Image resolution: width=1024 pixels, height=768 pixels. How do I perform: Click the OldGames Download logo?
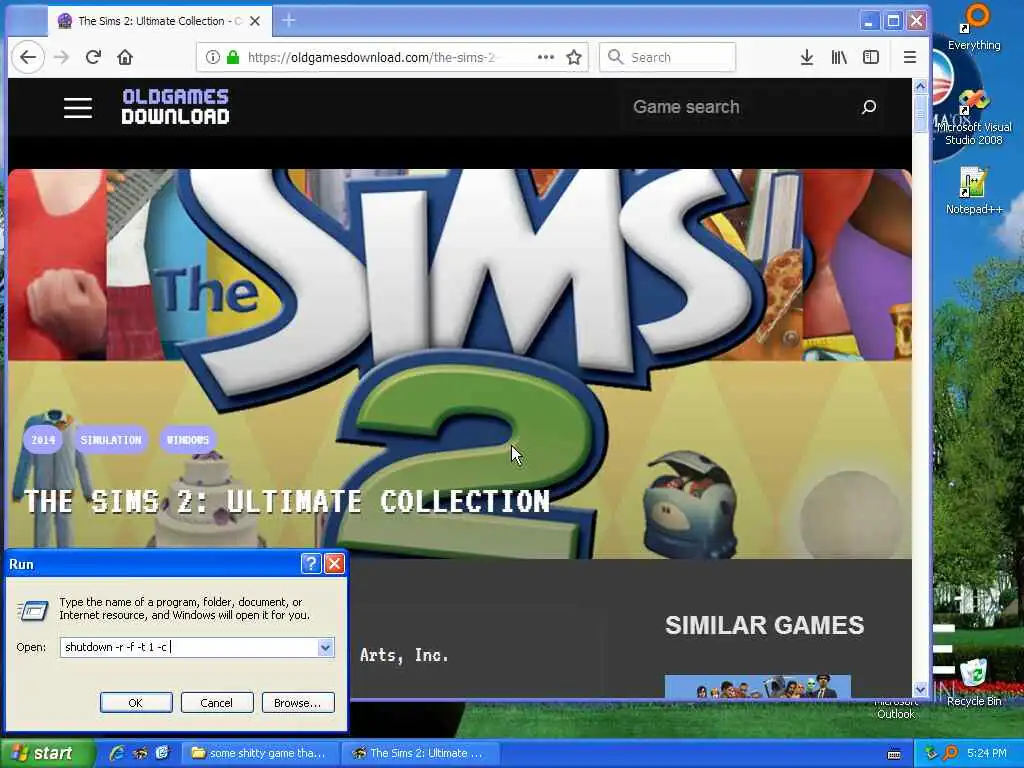tap(175, 106)
